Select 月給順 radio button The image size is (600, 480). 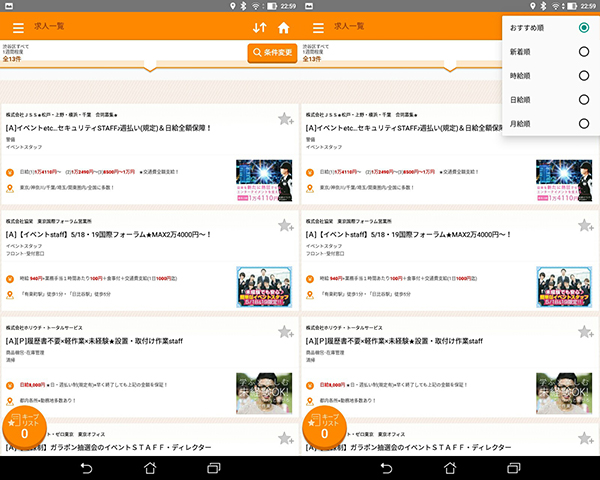pos(584,124)
